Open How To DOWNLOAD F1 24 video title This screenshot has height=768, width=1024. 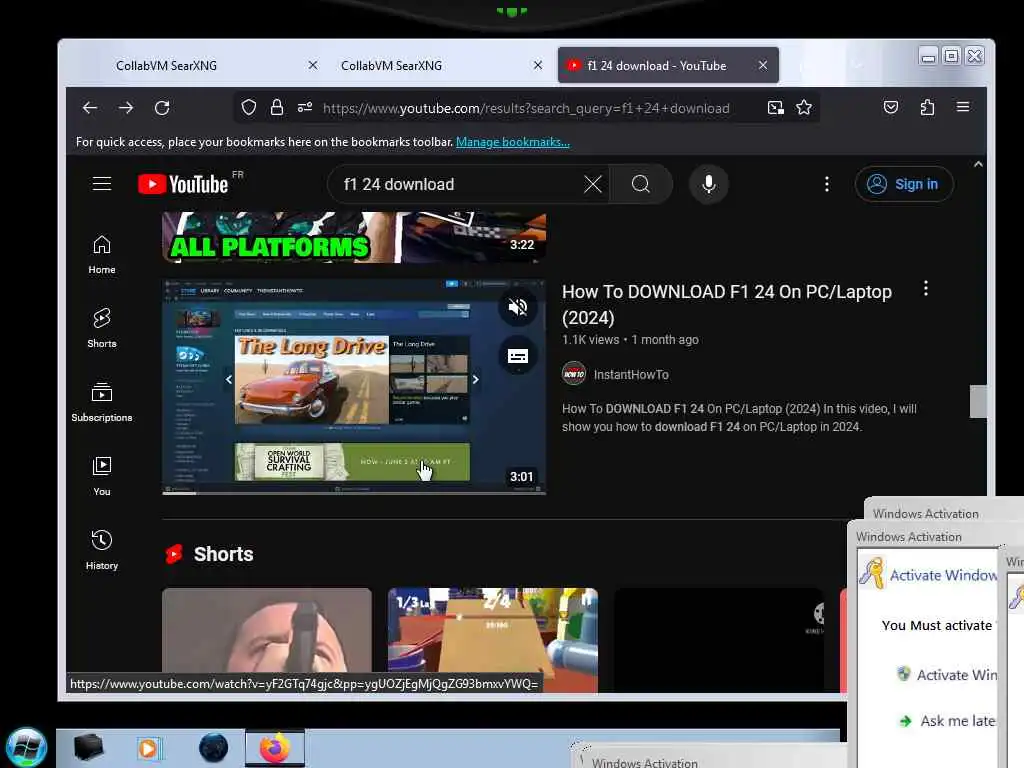click(727, 304)
